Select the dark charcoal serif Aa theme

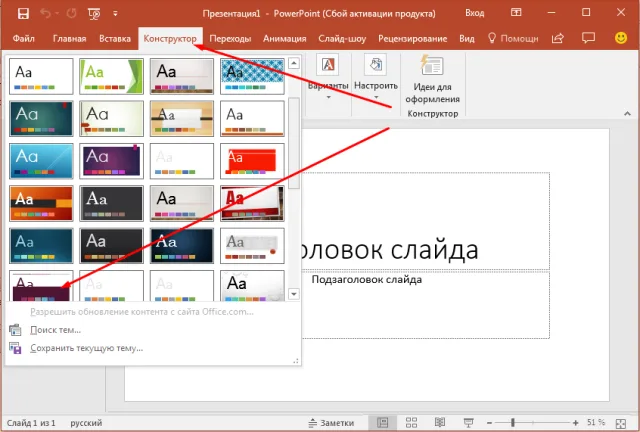click(111, 203)
